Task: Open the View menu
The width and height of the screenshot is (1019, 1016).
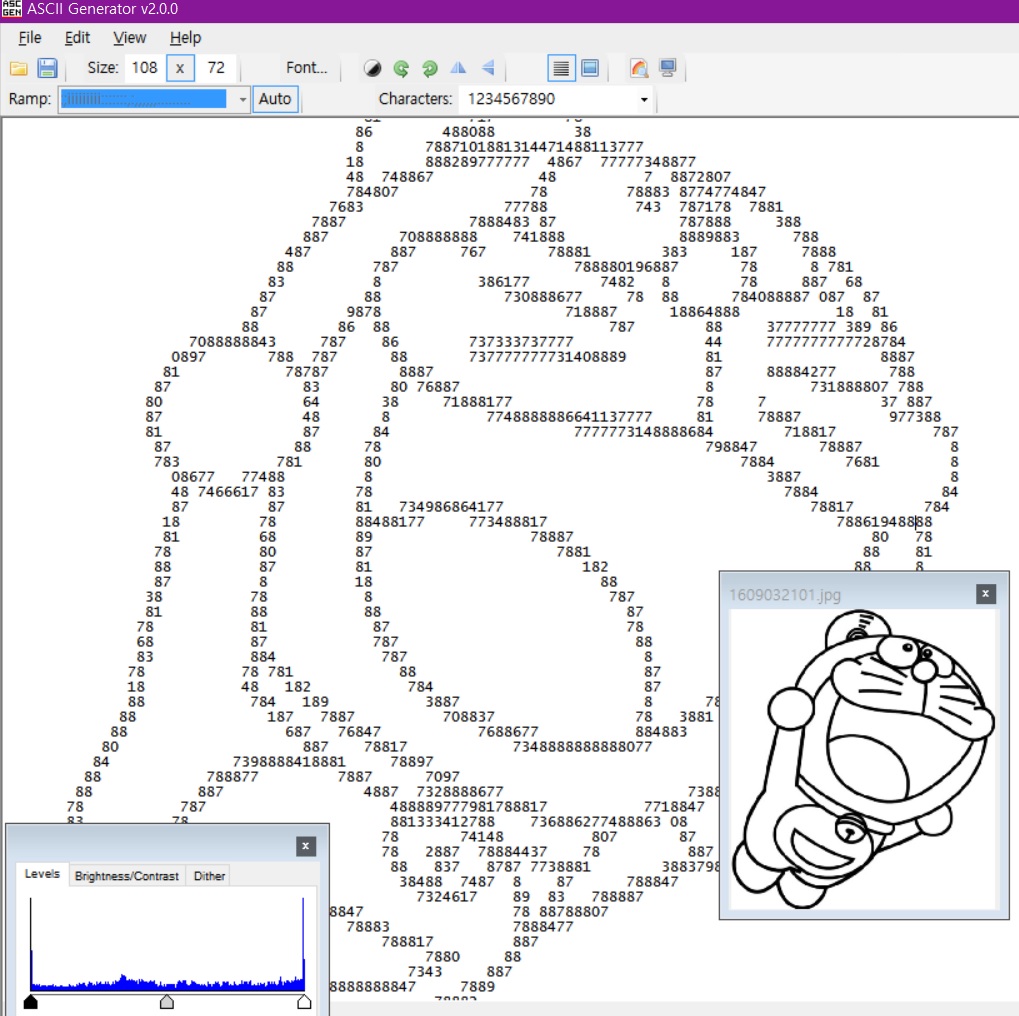Action: 129,38
